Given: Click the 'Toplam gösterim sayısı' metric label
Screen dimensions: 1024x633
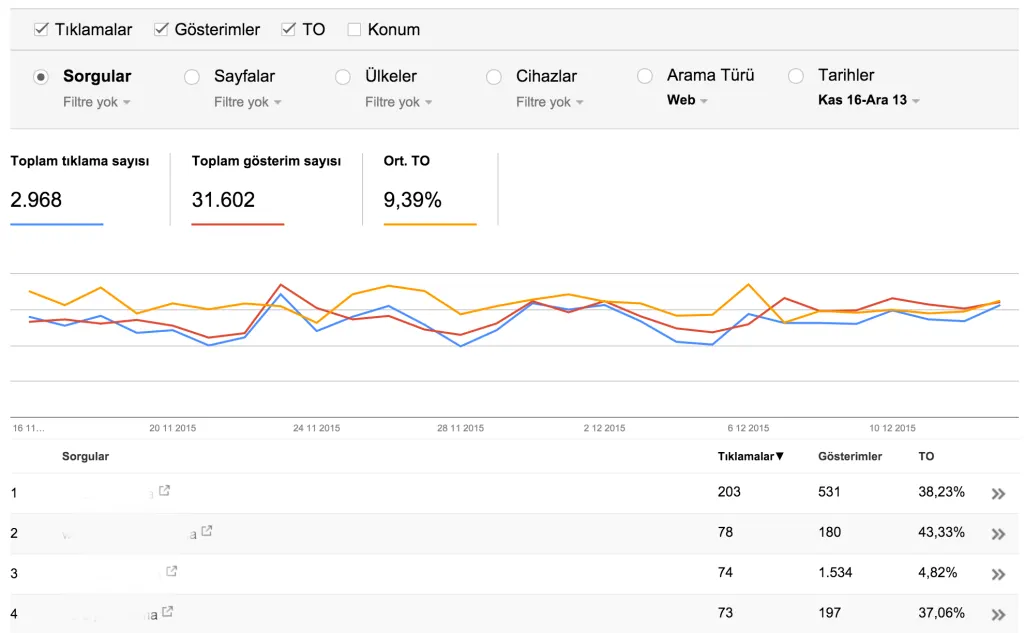Looking at the screenshot, I should (x=266, y=161).
